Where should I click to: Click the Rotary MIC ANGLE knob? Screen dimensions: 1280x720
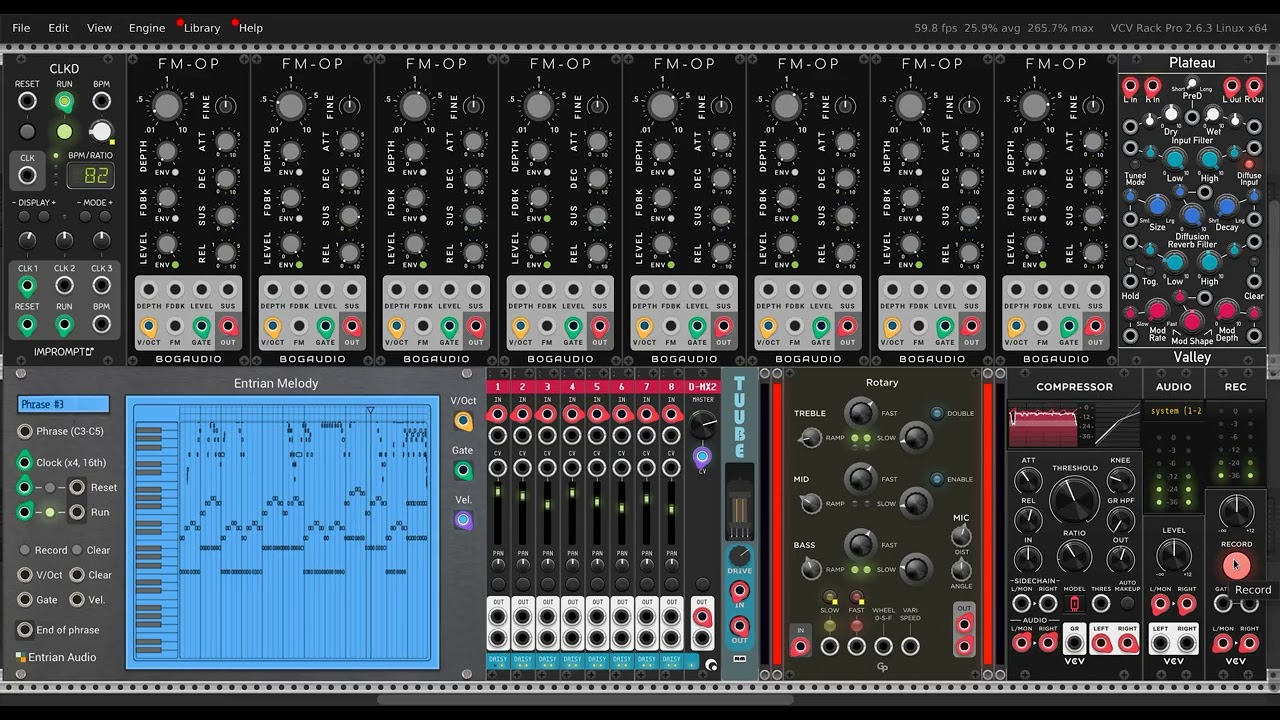961,570
